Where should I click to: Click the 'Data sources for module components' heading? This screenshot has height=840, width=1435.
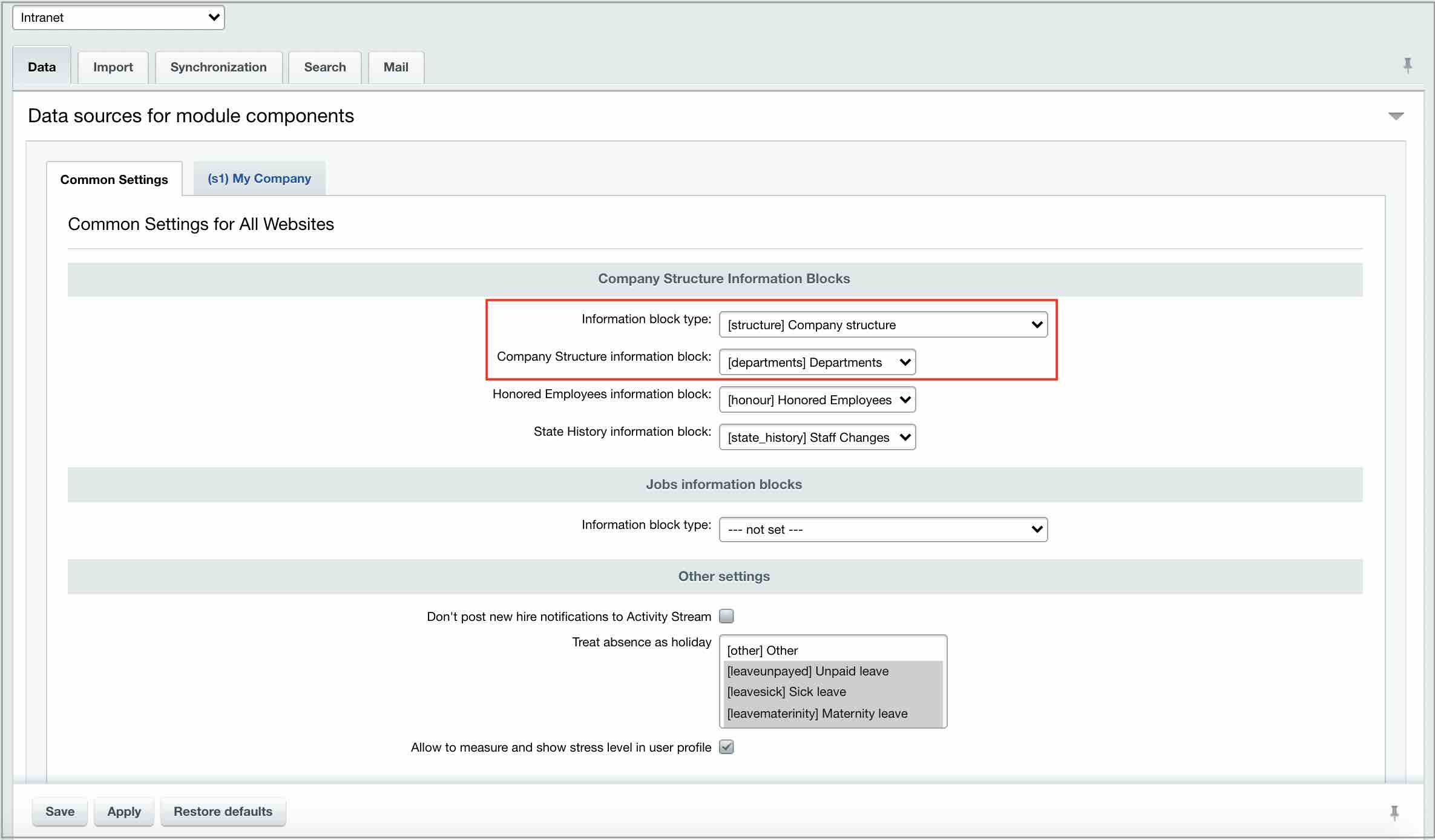pos(191,116)
